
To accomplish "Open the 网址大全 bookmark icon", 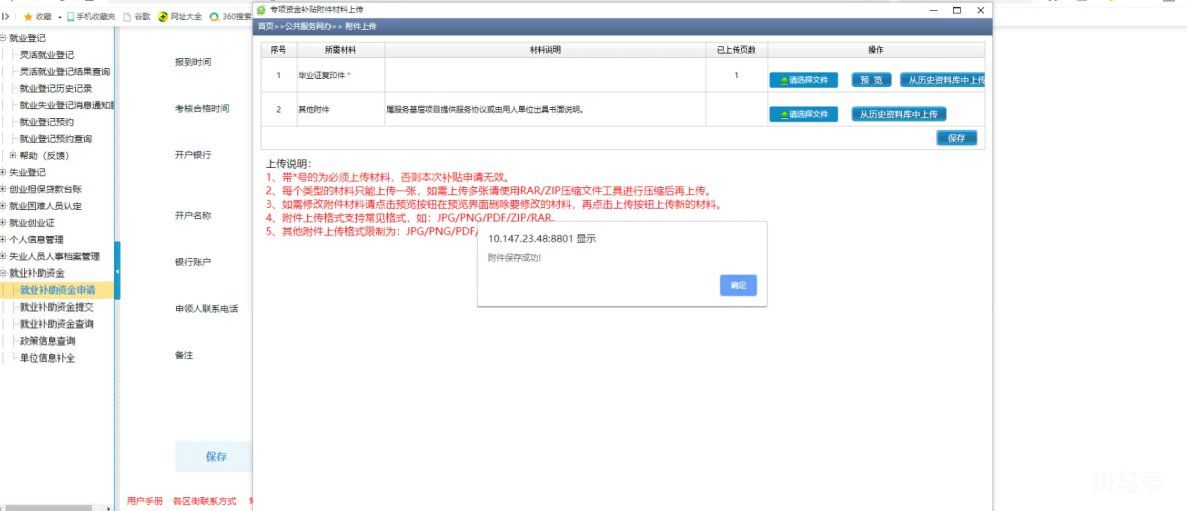I will pos(163,17).
